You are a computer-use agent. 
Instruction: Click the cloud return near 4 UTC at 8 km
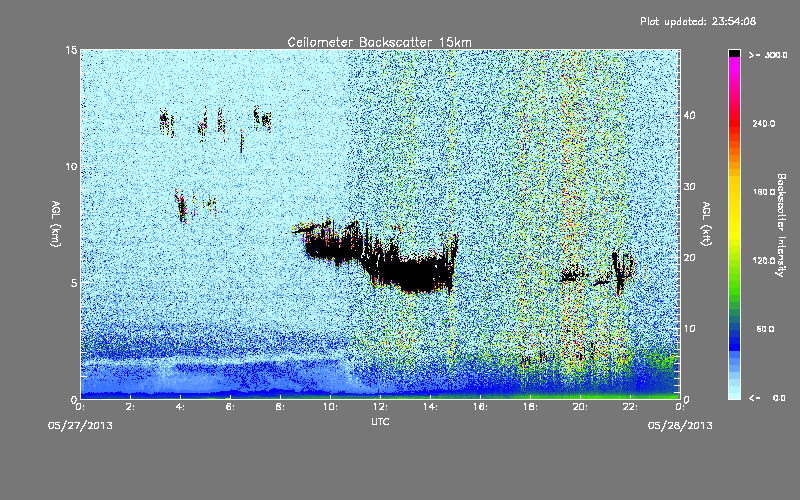pos(182,207)
